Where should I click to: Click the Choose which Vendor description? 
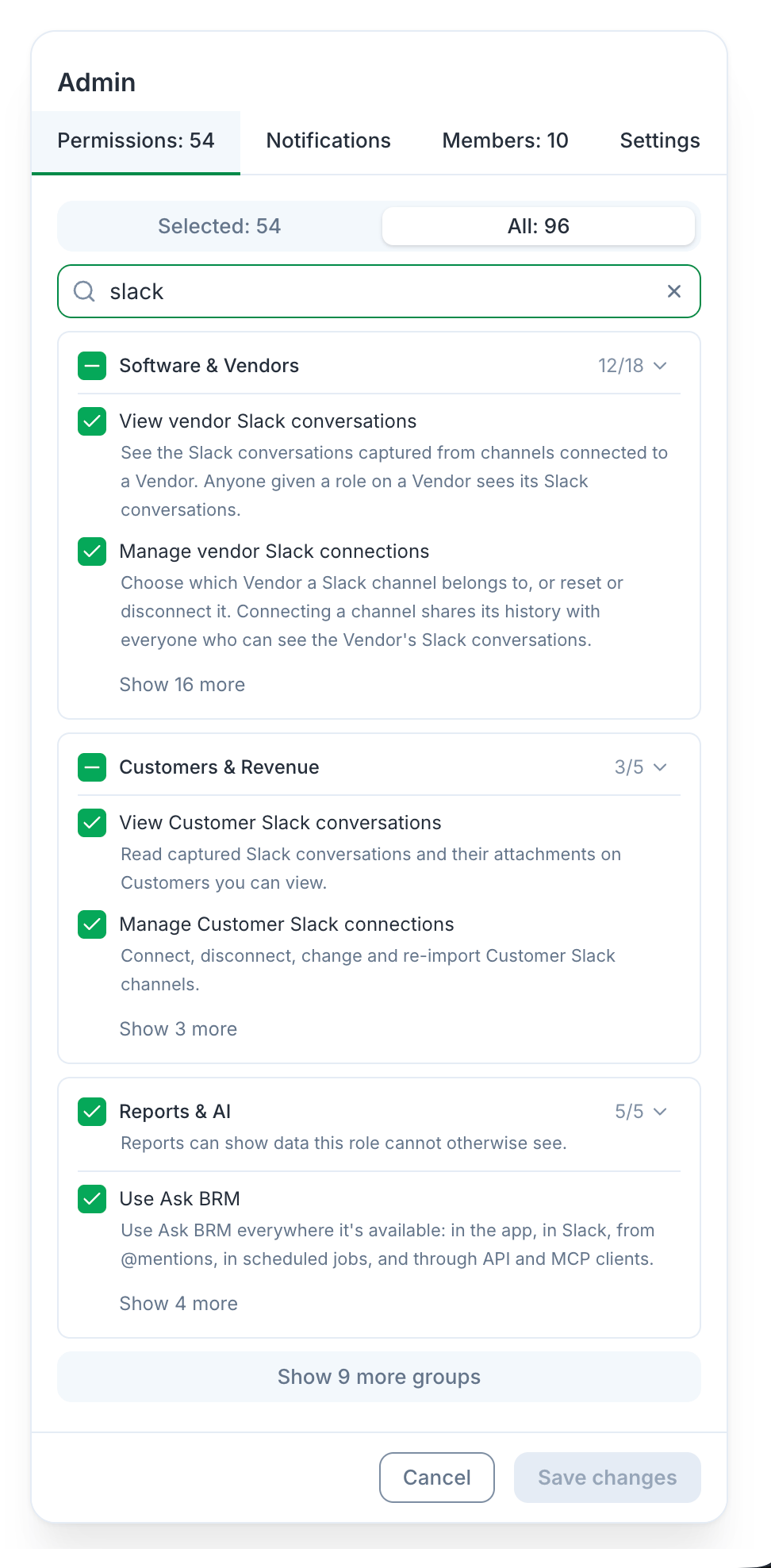pos(372,612)
